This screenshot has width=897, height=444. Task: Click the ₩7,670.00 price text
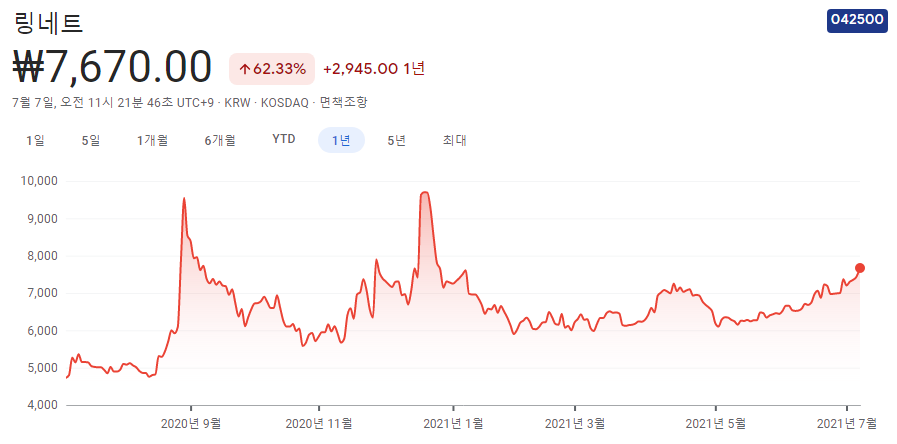click(112, 68)
